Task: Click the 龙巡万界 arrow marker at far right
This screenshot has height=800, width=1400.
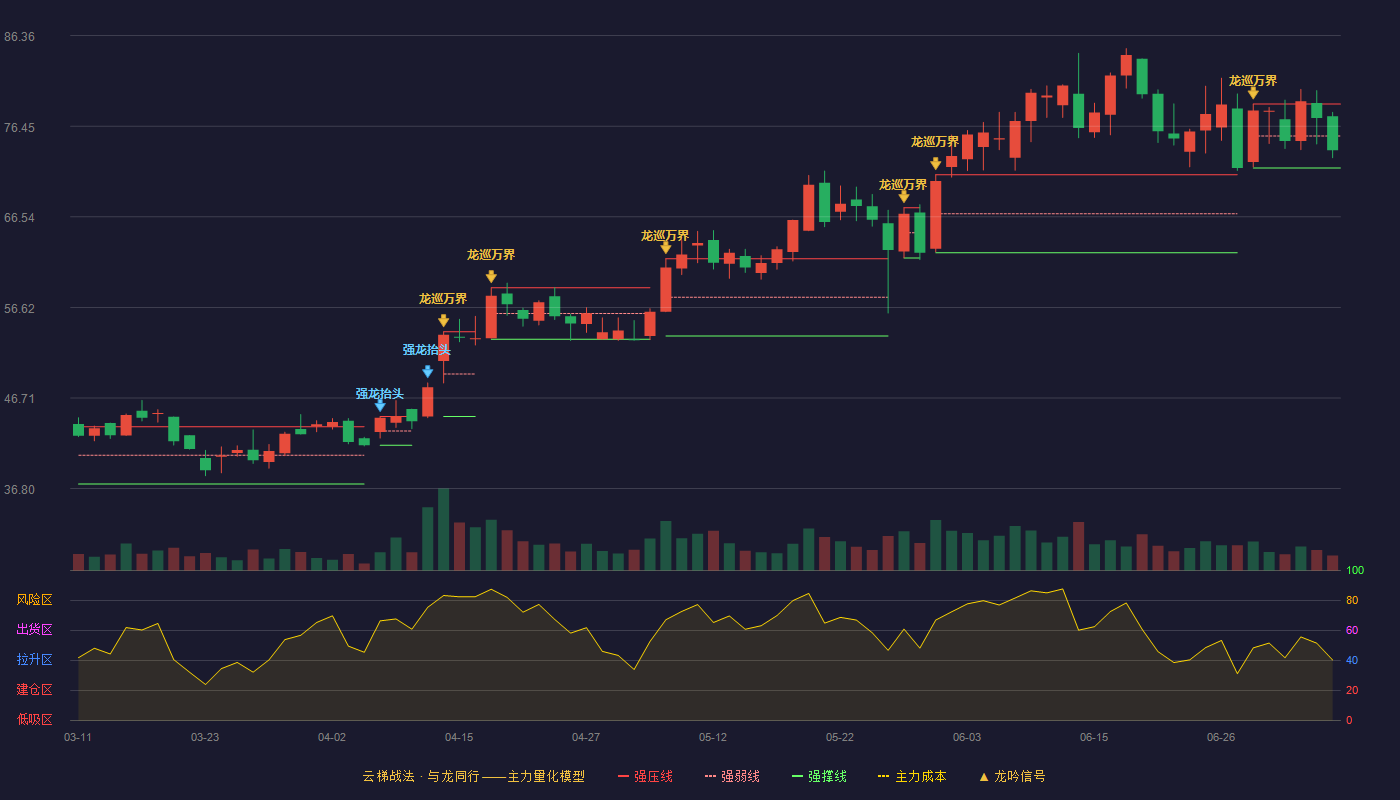Action: click(1253, 93)
